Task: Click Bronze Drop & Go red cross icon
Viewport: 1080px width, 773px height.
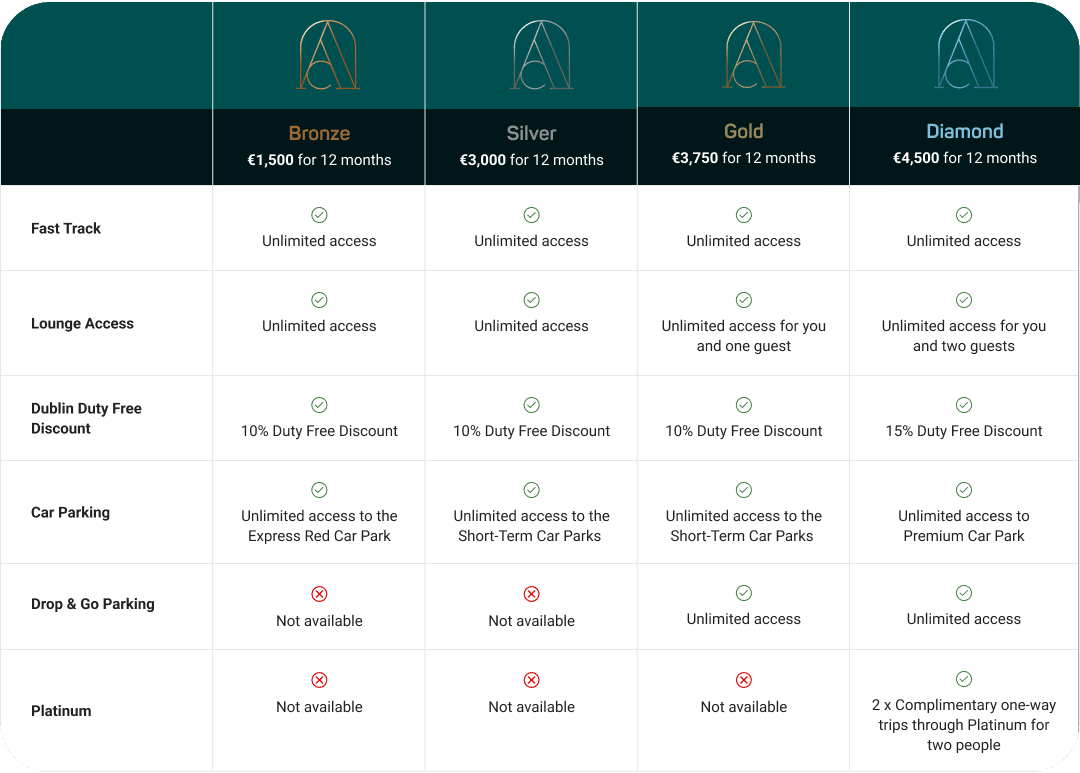Action: pos(319,594)
